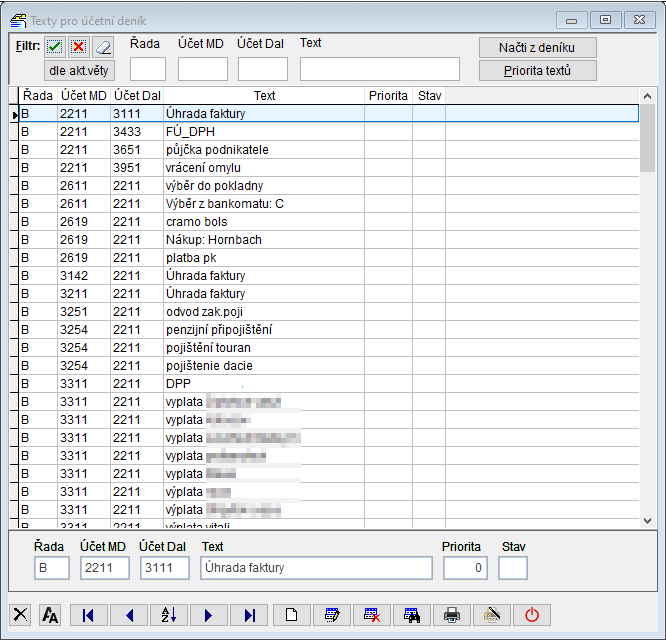Select the row 'výběr do pokladny'
Screen dimensions: 666x640
(x=329, y=186)
